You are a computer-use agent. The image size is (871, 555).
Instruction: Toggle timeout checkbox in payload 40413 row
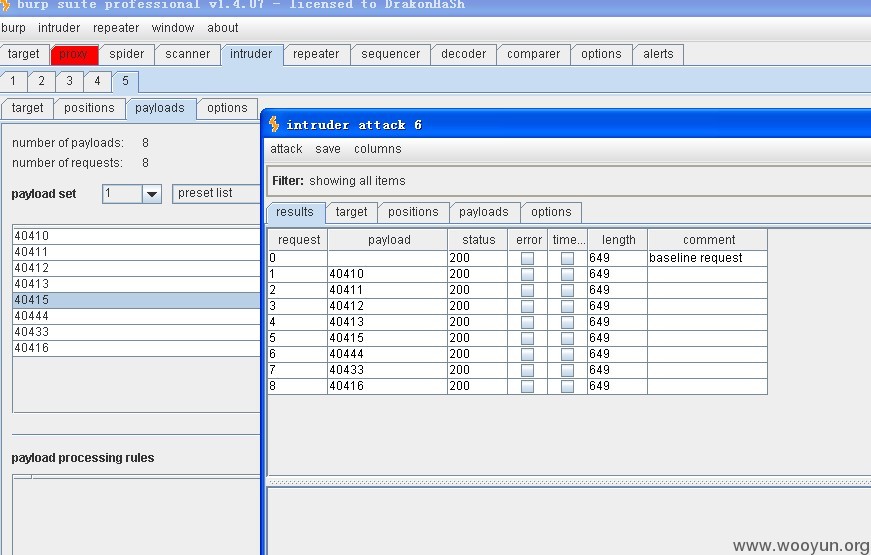pos(567,322)
